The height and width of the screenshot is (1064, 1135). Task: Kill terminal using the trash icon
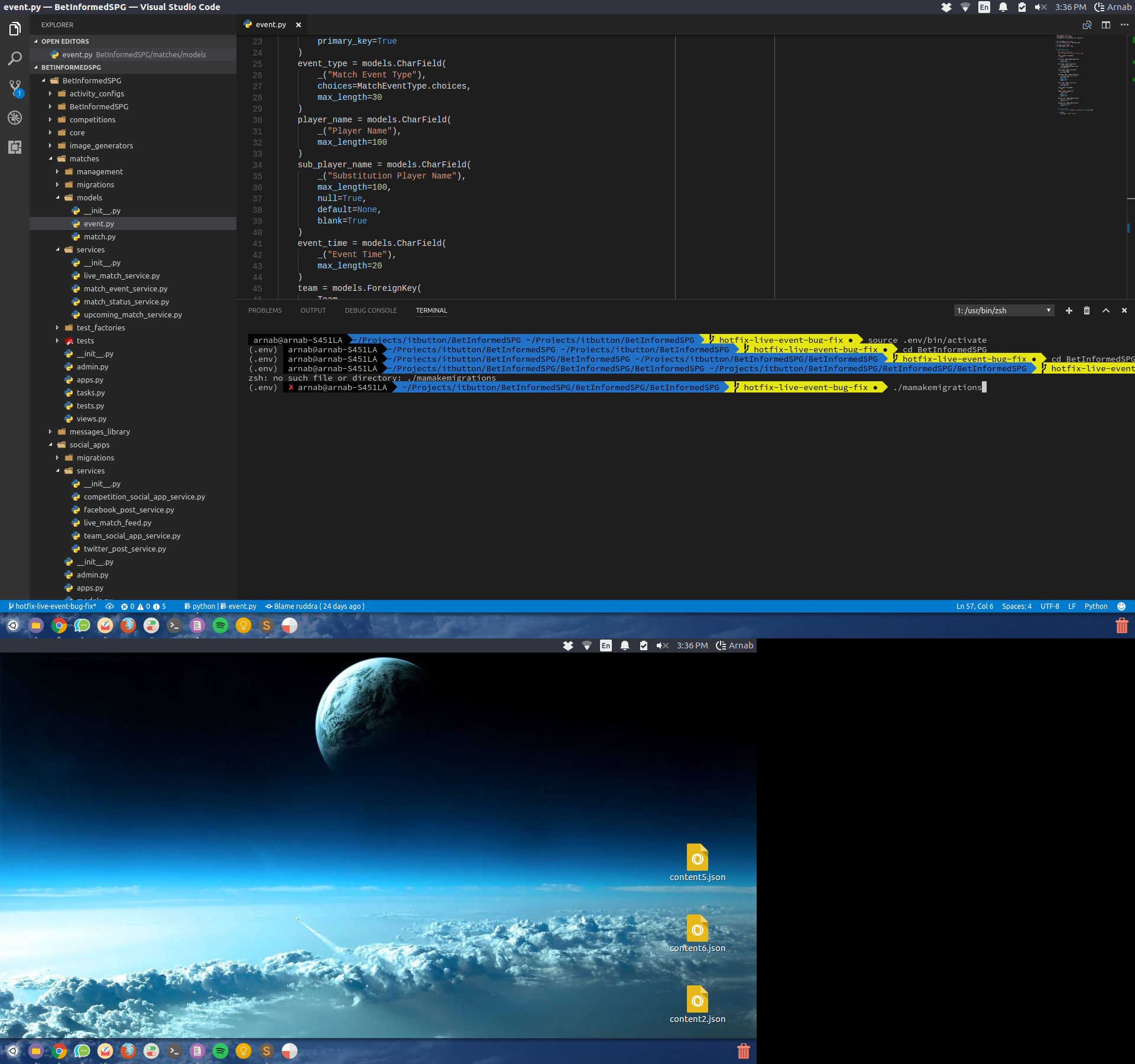1087,310
